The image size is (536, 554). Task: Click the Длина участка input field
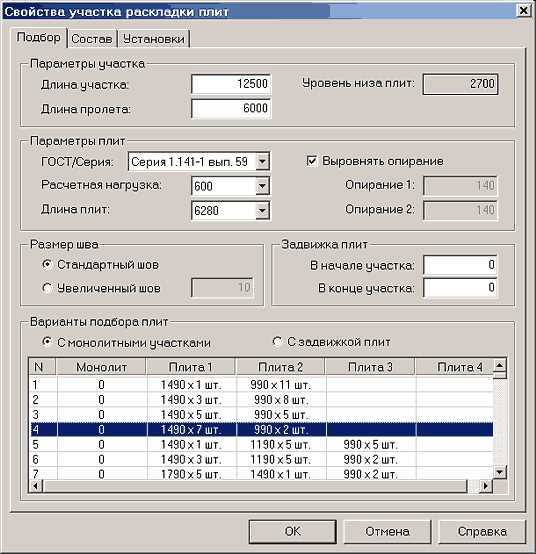point(231,84)
